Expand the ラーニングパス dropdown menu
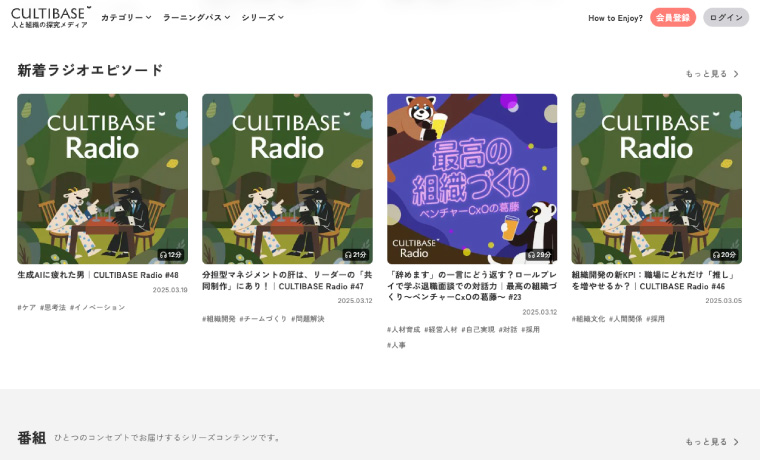760x460 pixels. click(196, 17)
